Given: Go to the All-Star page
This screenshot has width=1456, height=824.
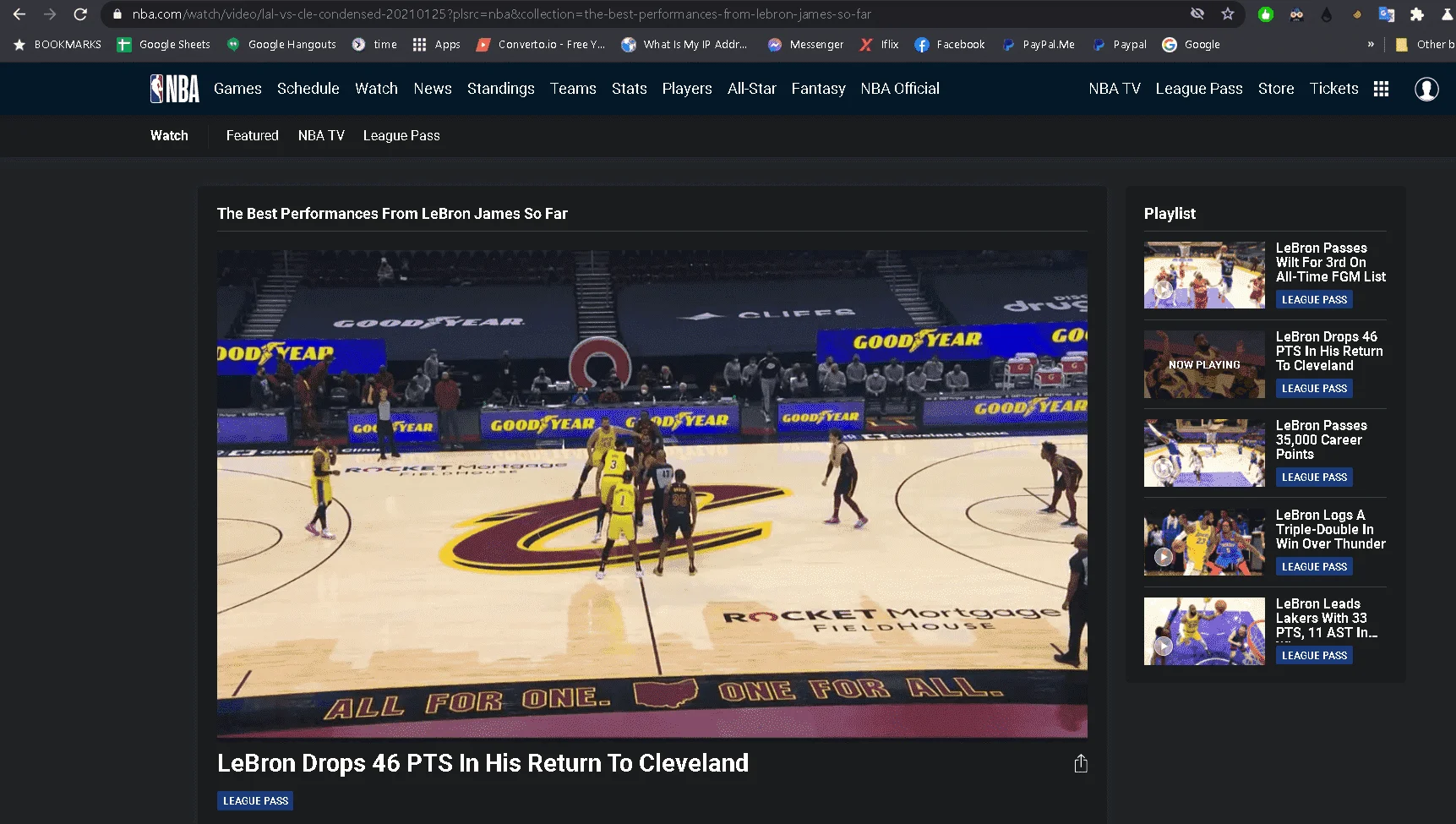Looking at the screenshot, I should (x=751, y=89).
